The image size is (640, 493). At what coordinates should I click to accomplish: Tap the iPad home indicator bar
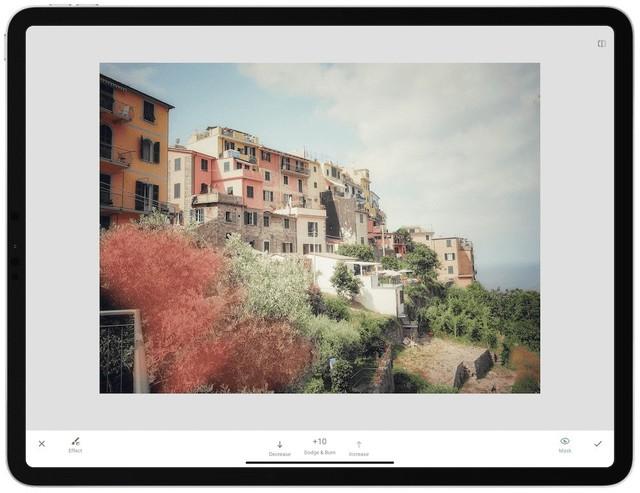coord(320,463)
